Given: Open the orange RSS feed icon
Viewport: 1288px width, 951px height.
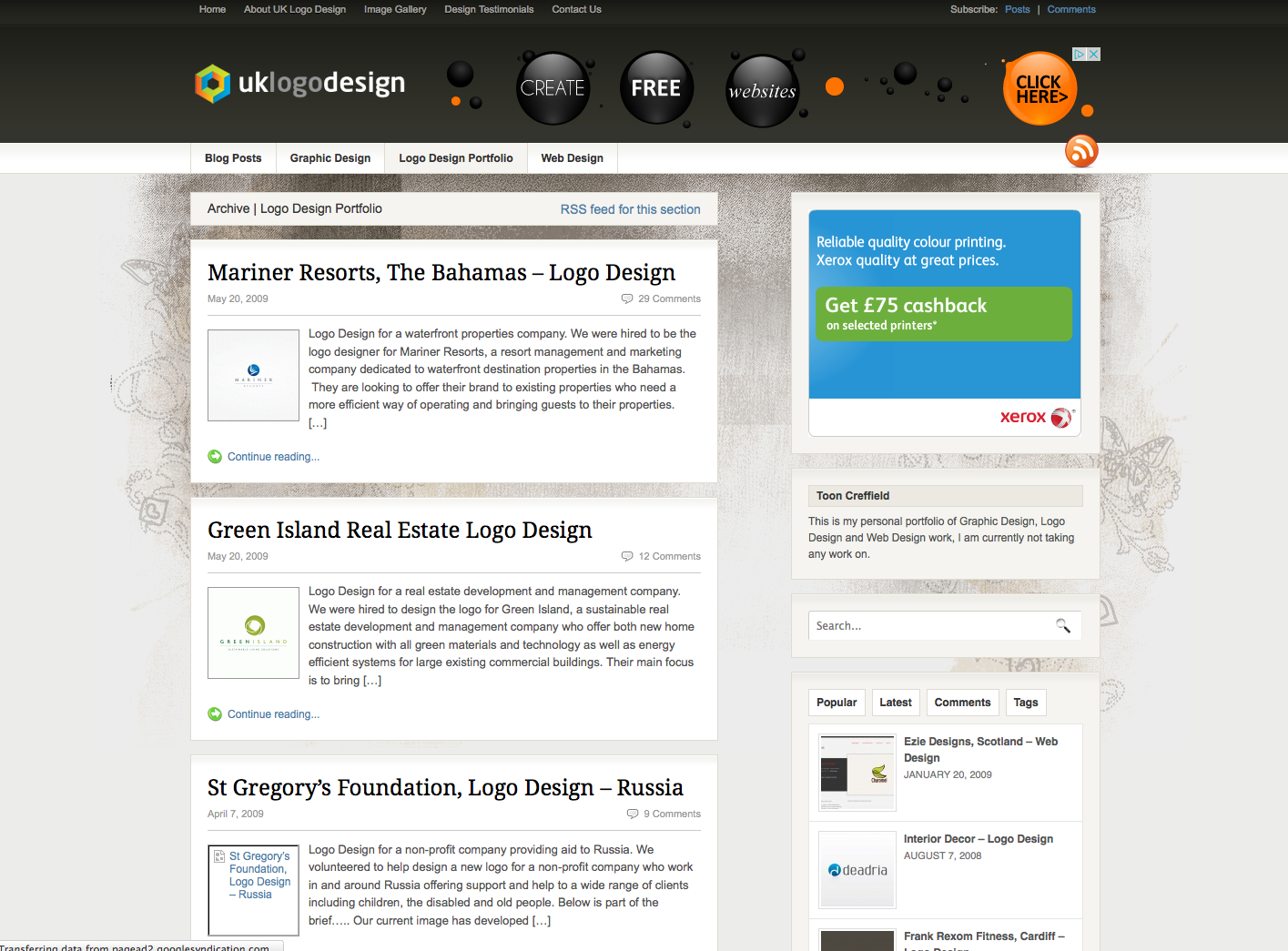Looking at the screenshot, I should (1081, 150).
